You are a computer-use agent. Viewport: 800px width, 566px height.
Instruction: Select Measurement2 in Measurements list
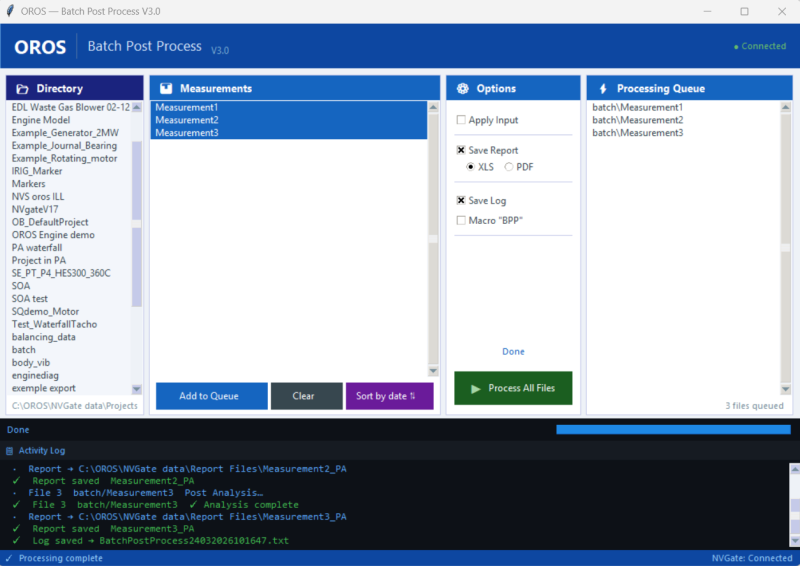point(187,120)
